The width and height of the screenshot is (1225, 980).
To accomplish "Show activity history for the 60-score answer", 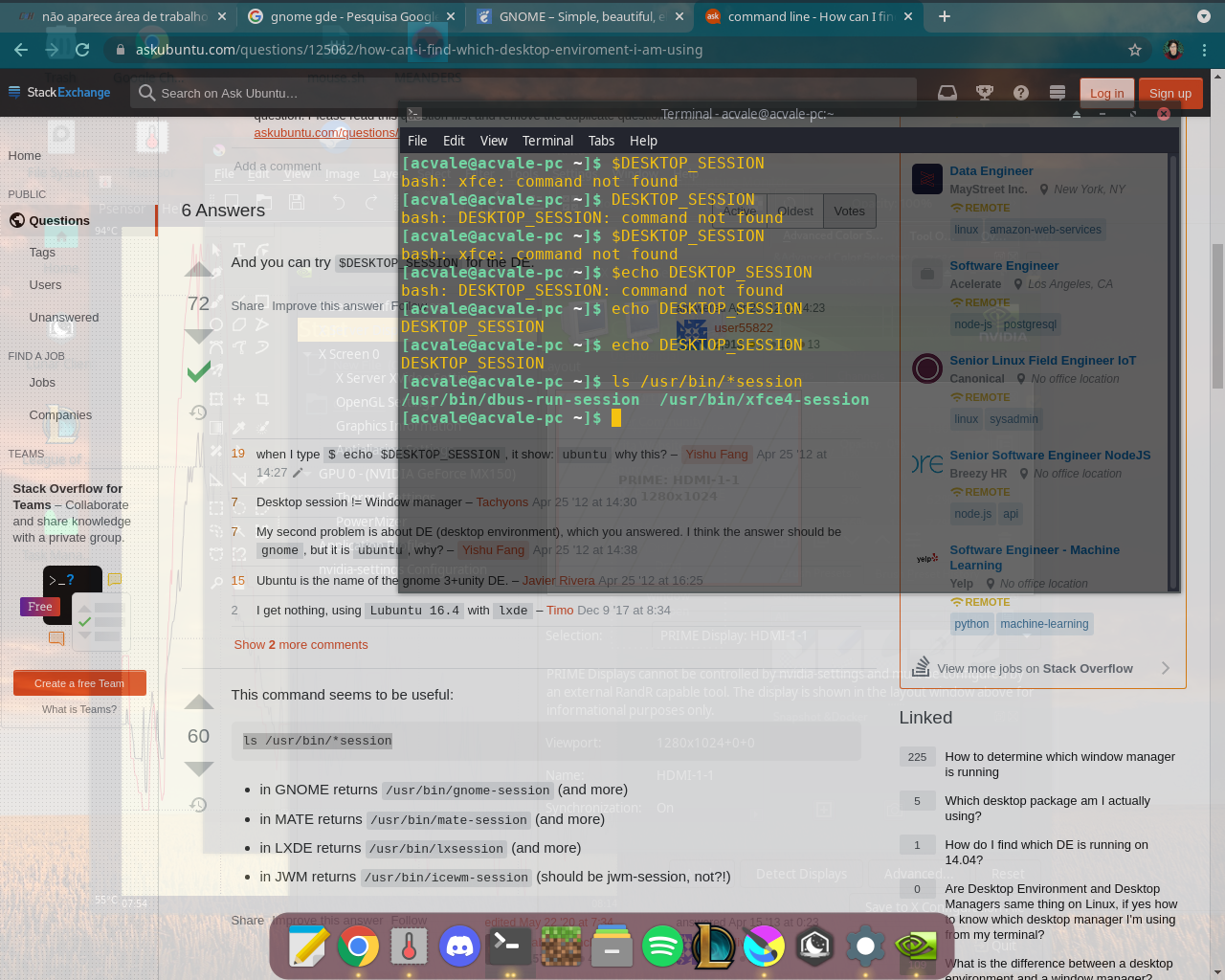I will 198,805.
